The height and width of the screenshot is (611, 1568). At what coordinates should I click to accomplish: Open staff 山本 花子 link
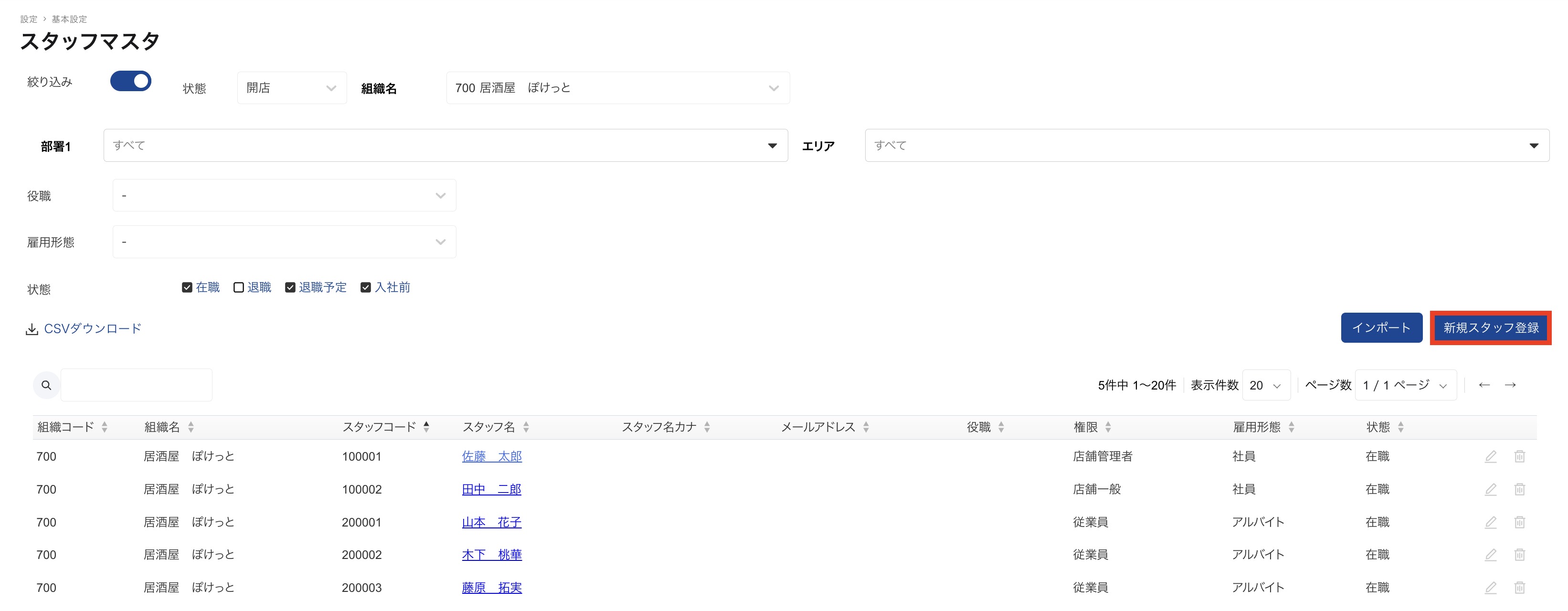coord(492,522)
